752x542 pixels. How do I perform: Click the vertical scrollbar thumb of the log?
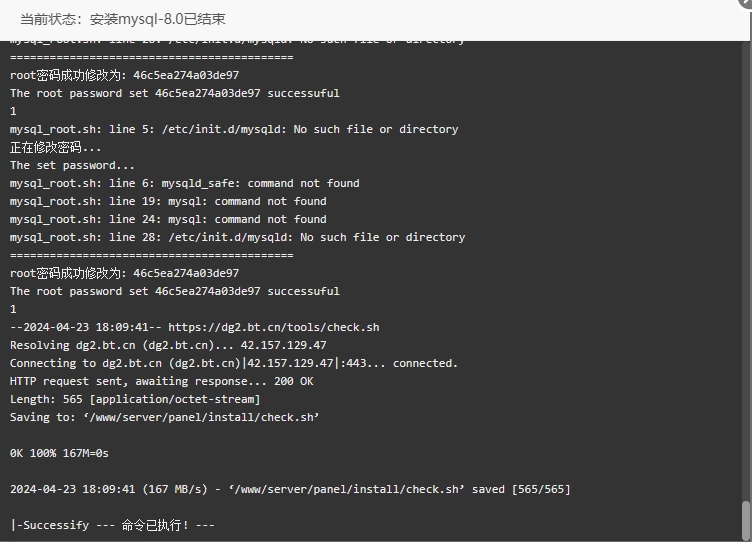pos(745,520)
